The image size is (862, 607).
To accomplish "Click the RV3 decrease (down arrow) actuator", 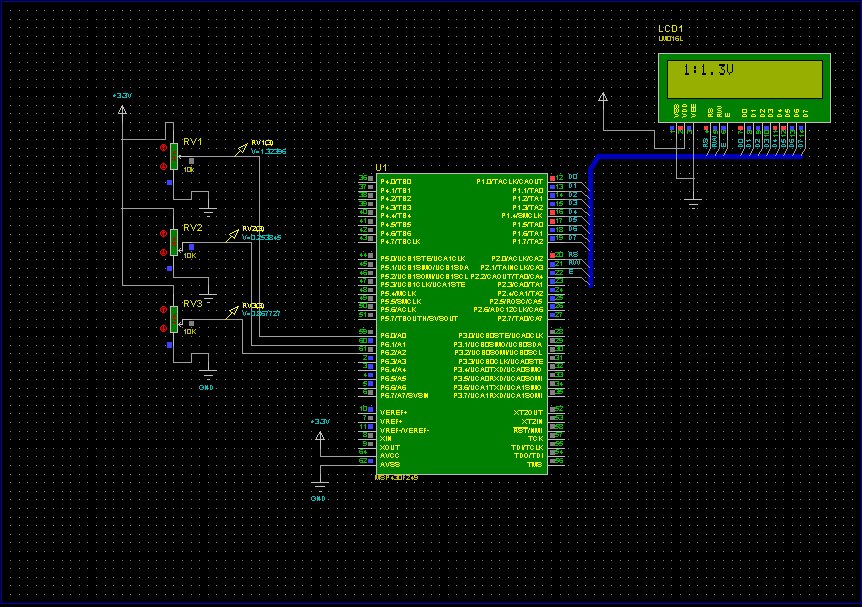I will [163, 328].
